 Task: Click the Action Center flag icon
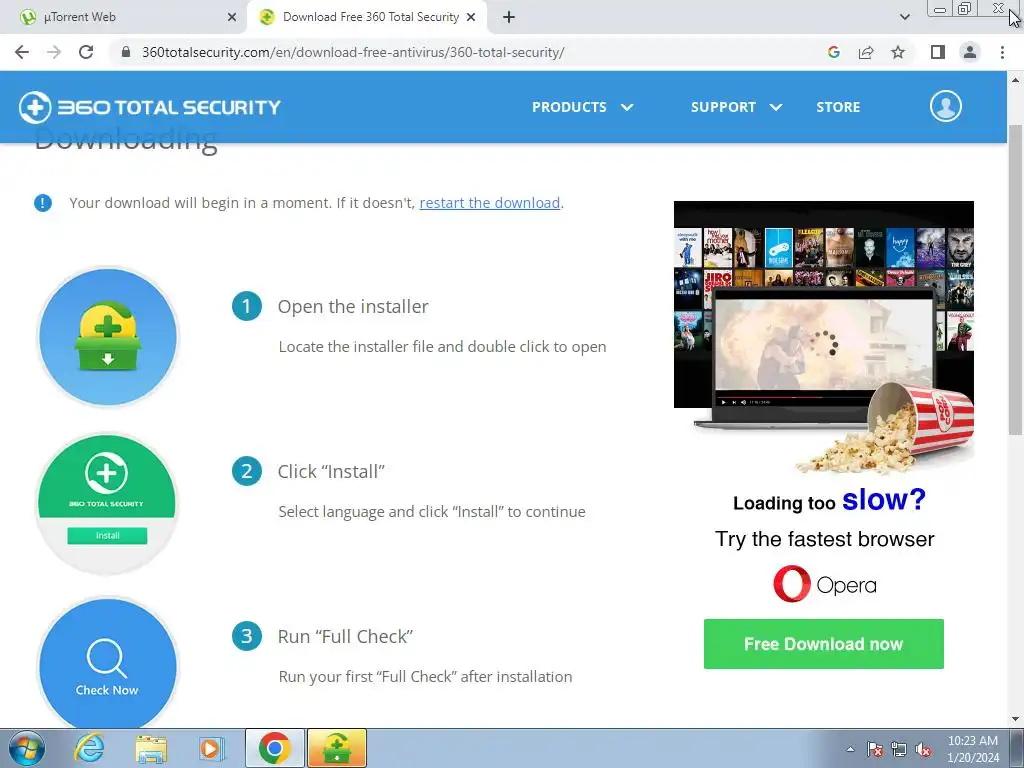click(874, 749)
